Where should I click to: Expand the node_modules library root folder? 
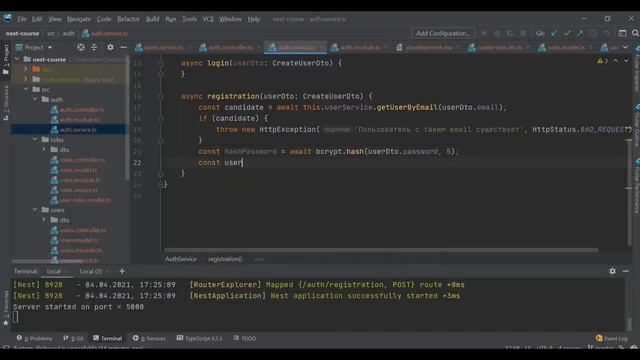pos(26,79)
